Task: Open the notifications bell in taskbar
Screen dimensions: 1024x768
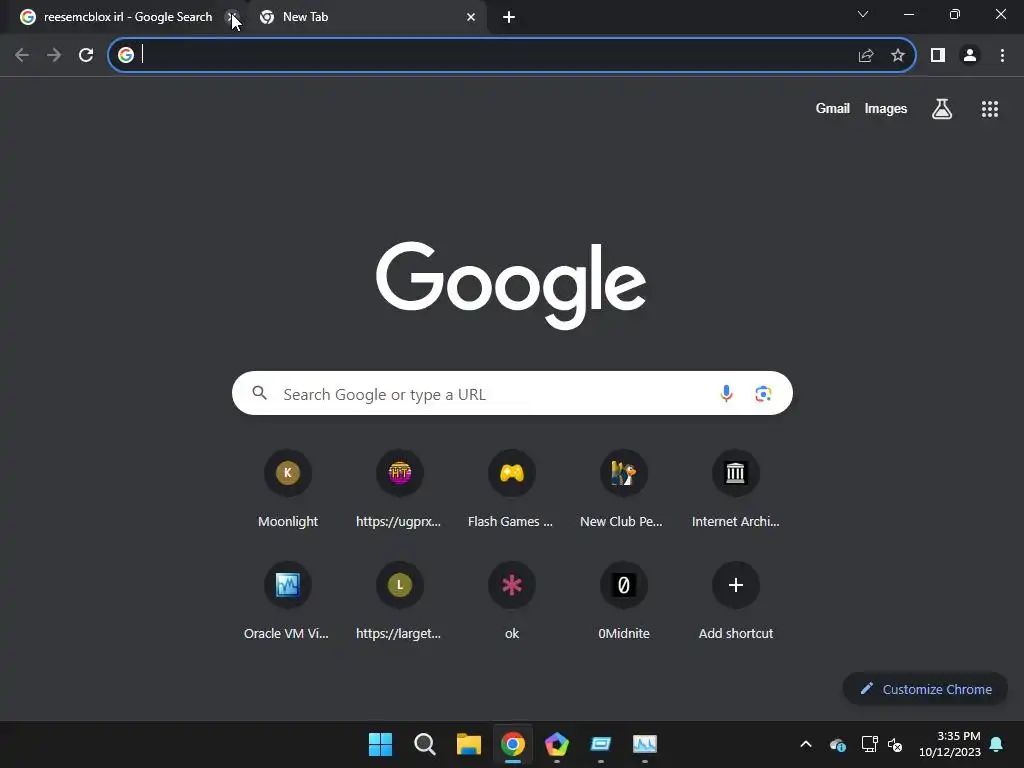Action: (x=997, y=744)
